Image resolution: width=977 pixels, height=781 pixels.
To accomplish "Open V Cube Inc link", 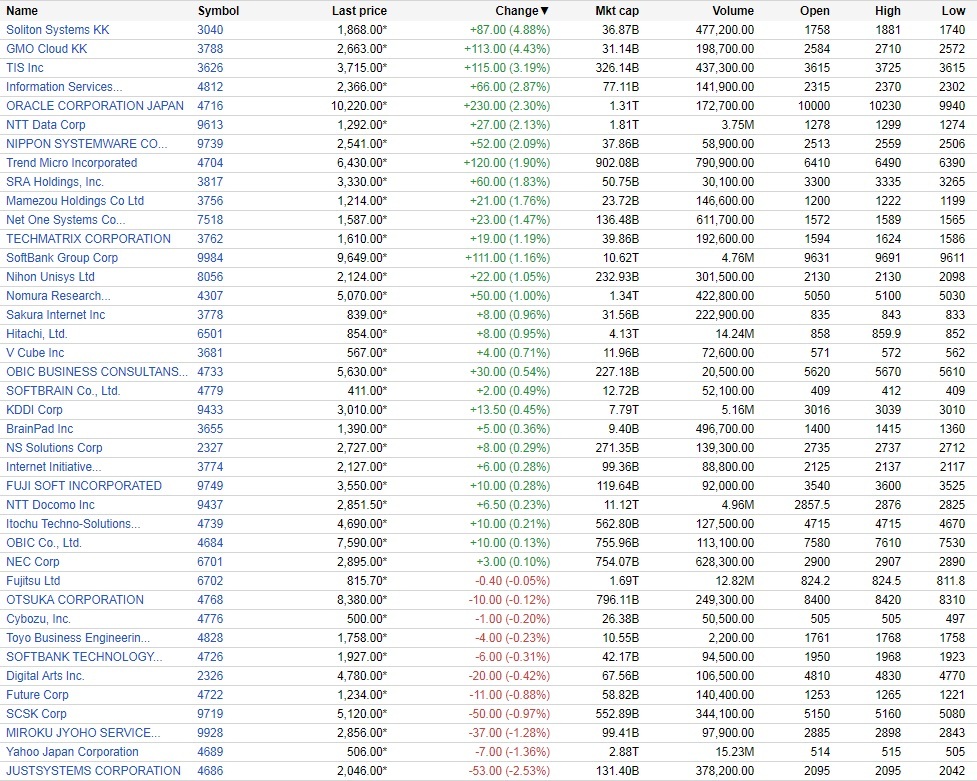I will point(35,353).
